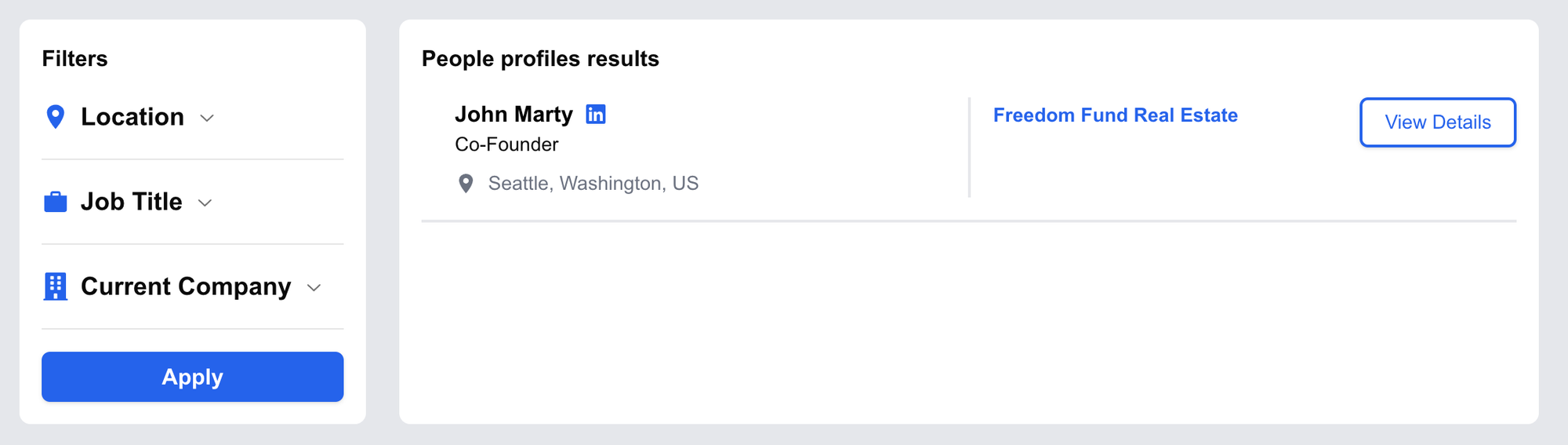
Task: Click the Filters panel heading
Action: (74, 59)
